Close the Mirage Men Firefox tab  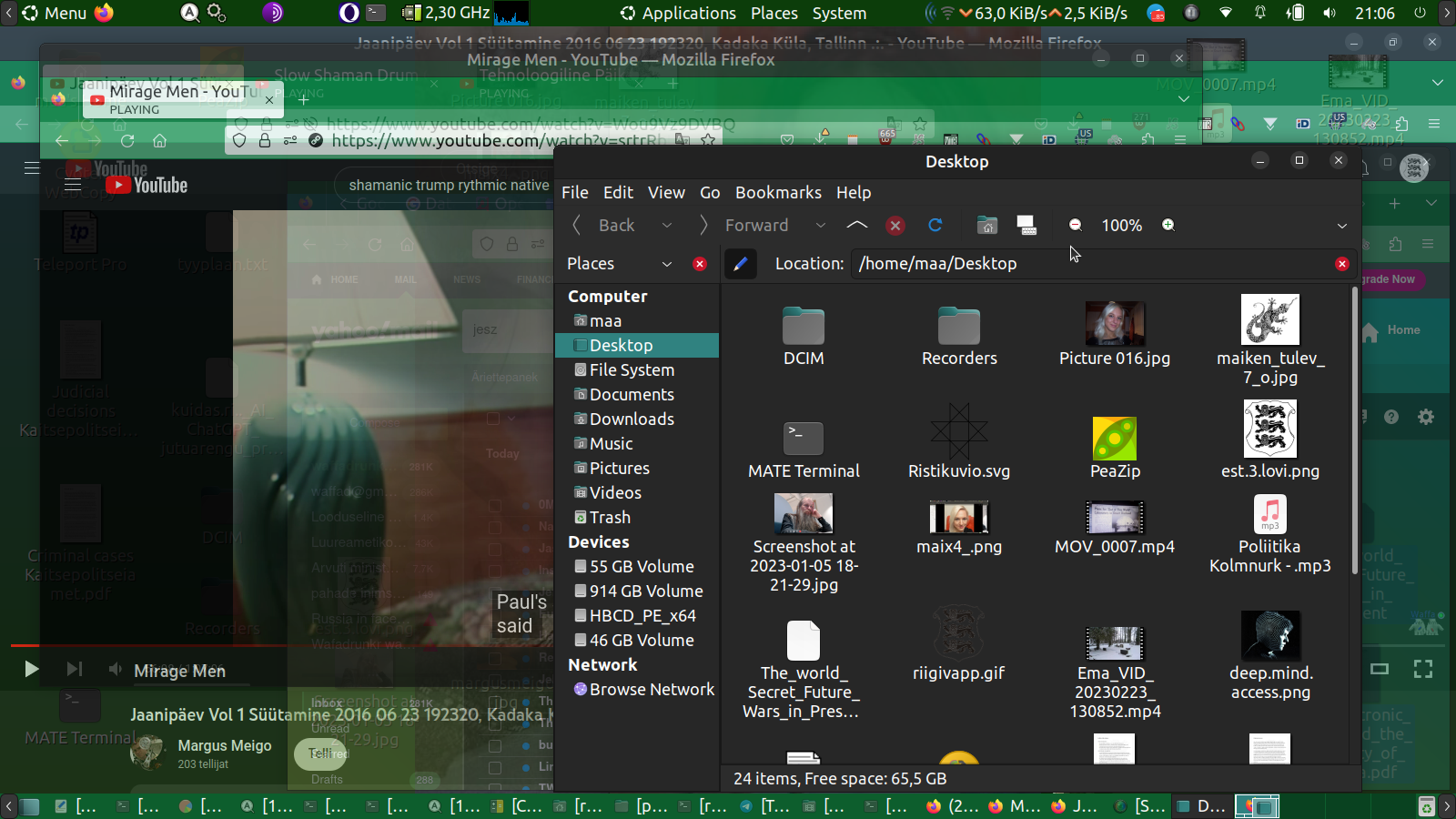coord(269,100)
